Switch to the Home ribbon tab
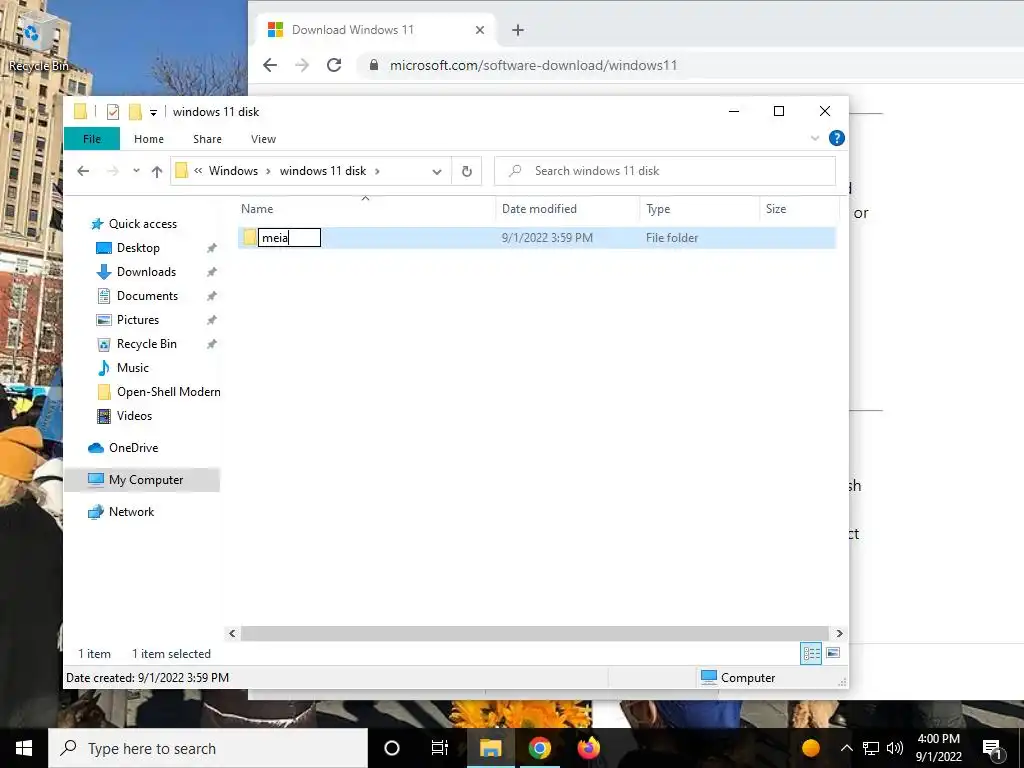Viewport: 1024px width, 768px height. pyautogui.click(x=149, y=138)
